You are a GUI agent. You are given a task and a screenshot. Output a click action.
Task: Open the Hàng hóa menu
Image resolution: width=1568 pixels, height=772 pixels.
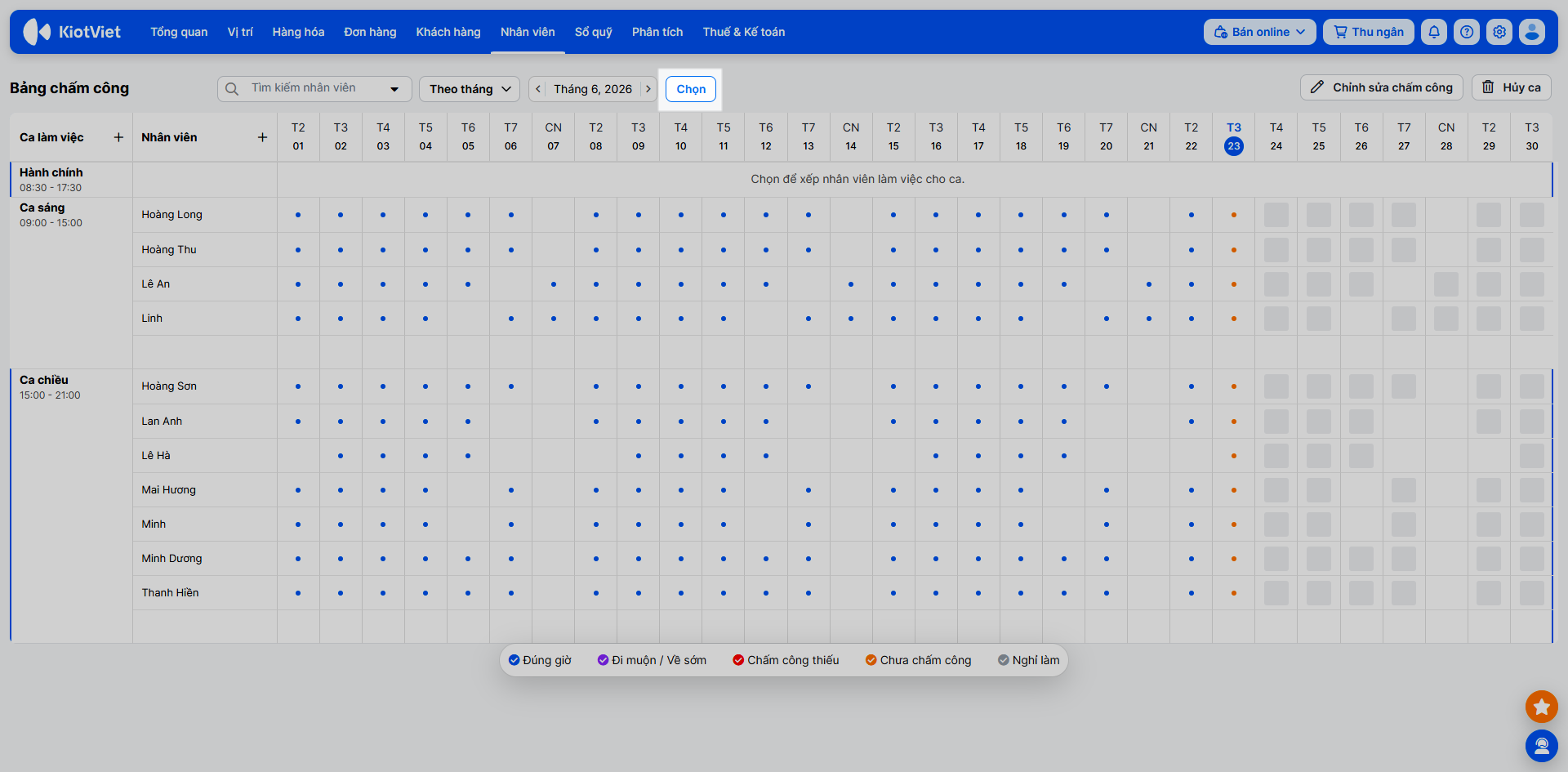coord(298,32)
